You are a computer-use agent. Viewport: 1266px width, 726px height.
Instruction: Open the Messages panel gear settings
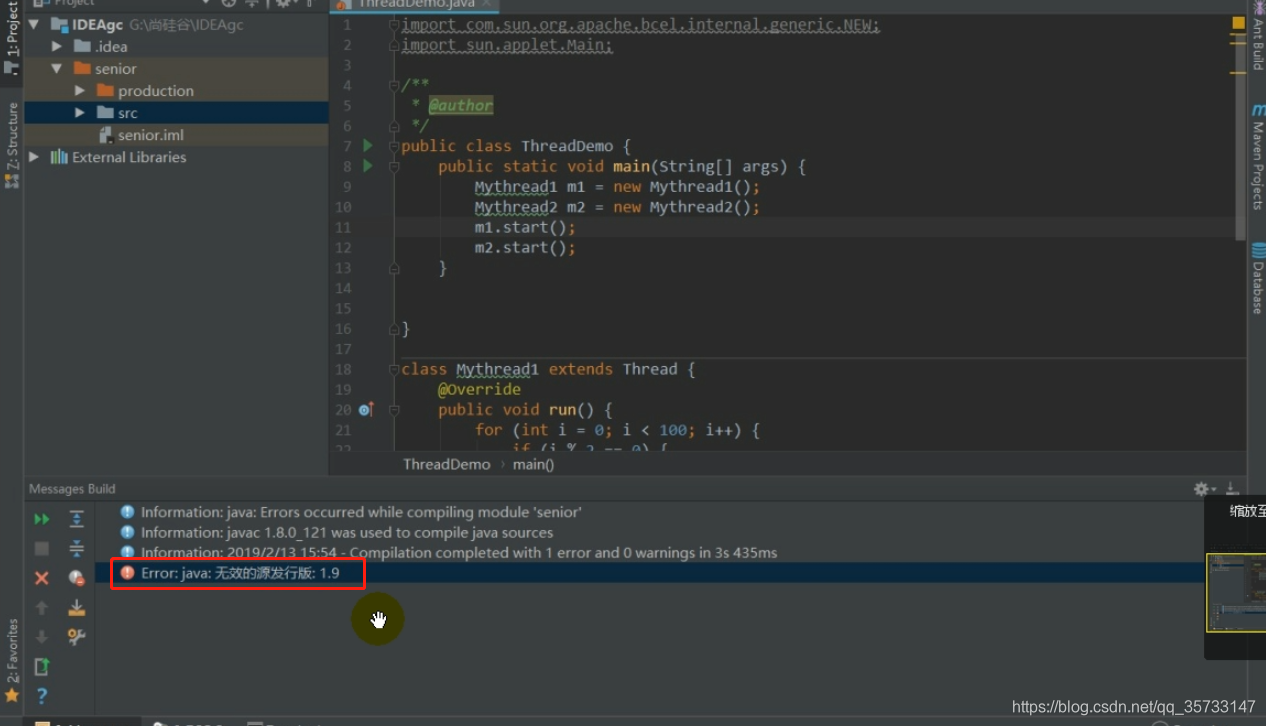pyautogui.click(x=1203, y=489)
